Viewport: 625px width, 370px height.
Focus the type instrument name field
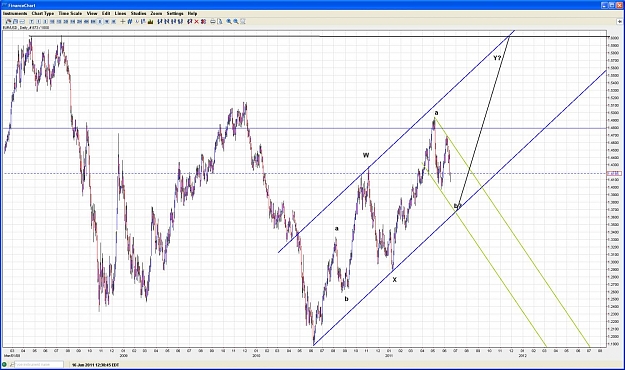(x=39, y=364)
